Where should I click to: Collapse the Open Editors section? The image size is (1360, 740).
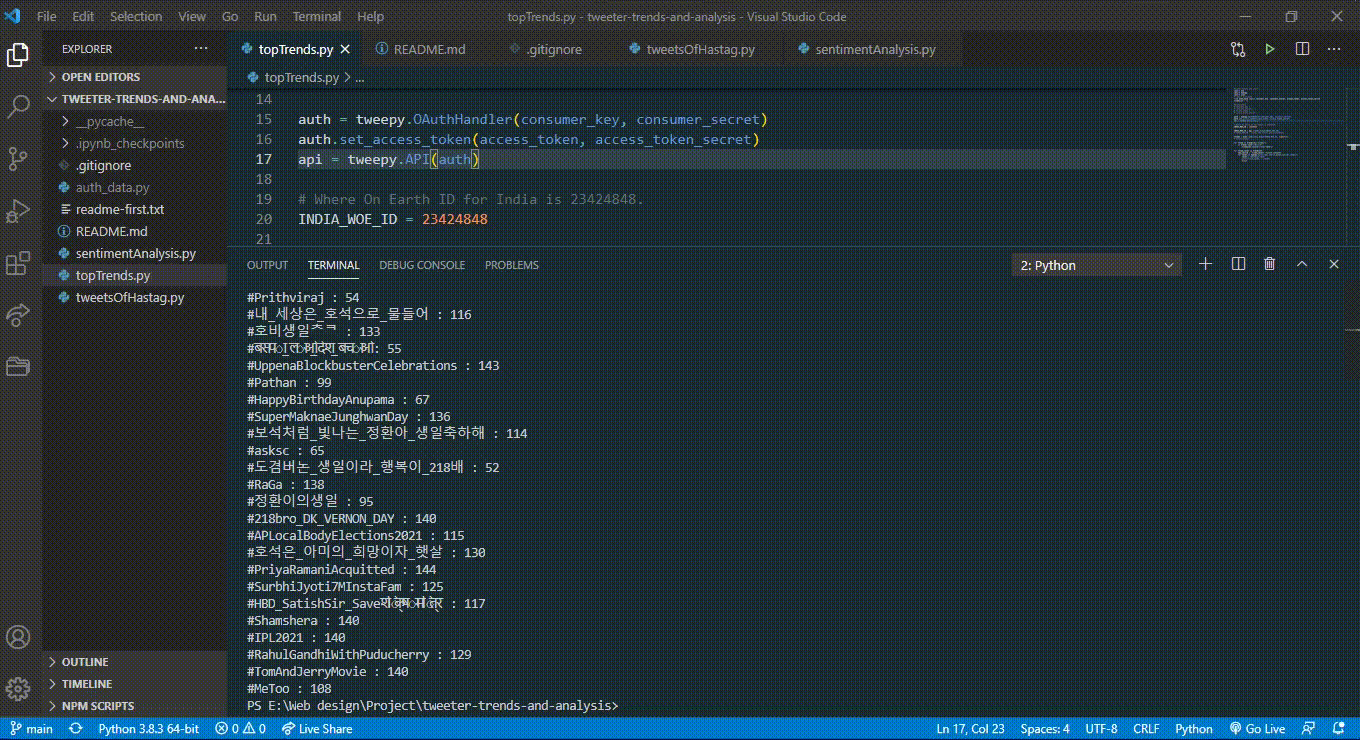tap(135, 77)
